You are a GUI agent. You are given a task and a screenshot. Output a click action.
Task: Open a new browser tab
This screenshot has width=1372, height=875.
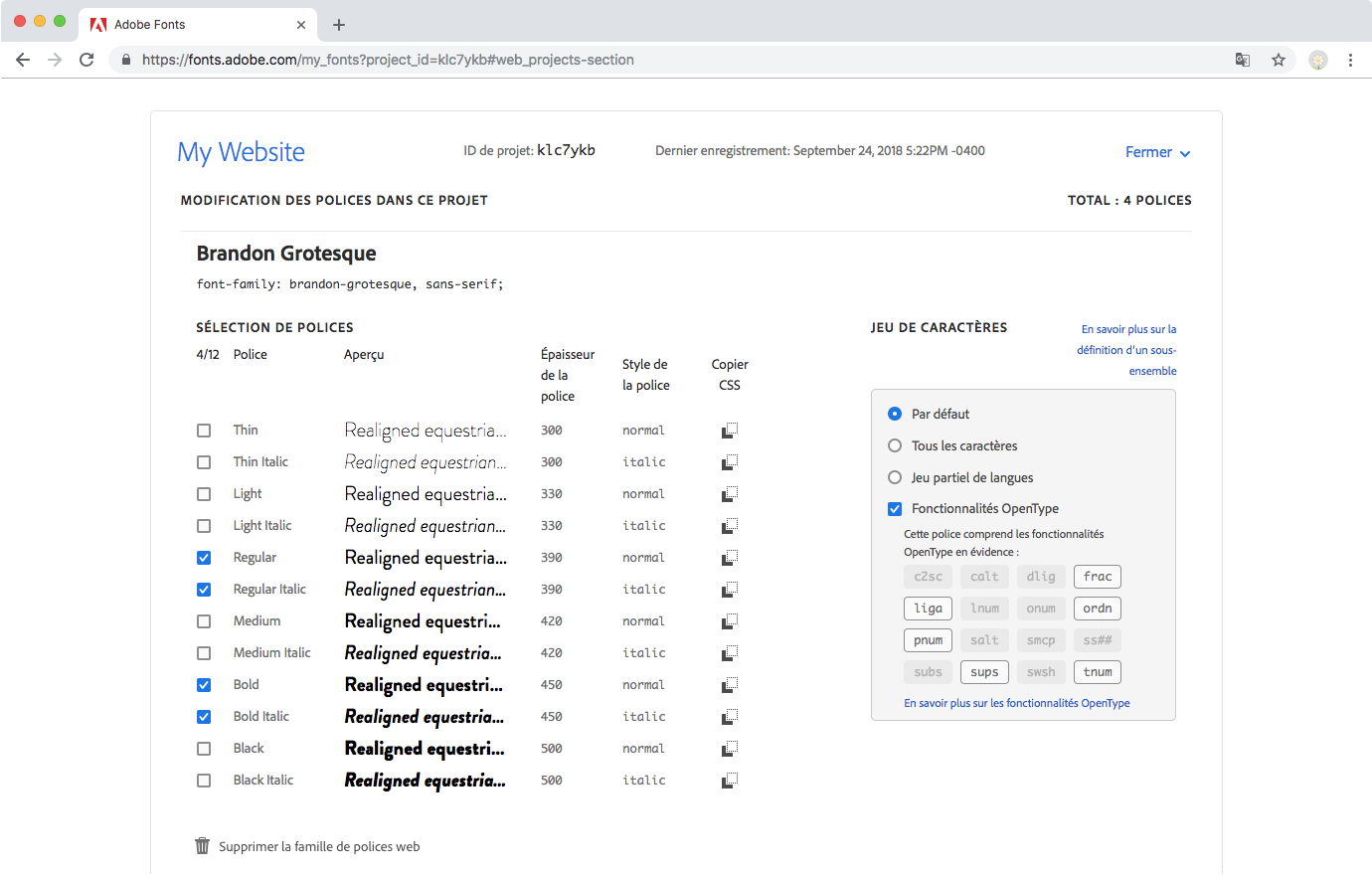click(339, 24)
